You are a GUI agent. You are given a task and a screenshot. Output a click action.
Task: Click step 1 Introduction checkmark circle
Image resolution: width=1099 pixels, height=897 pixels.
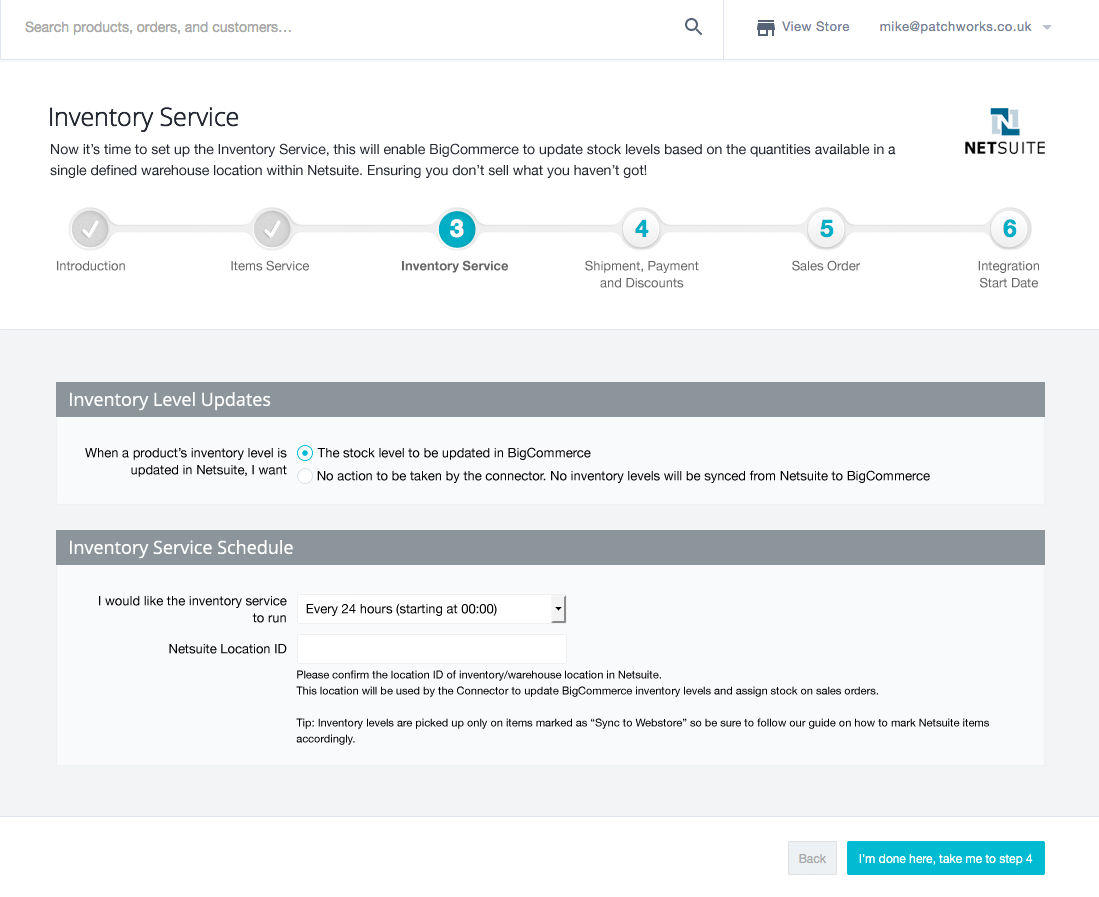[90, 228]
